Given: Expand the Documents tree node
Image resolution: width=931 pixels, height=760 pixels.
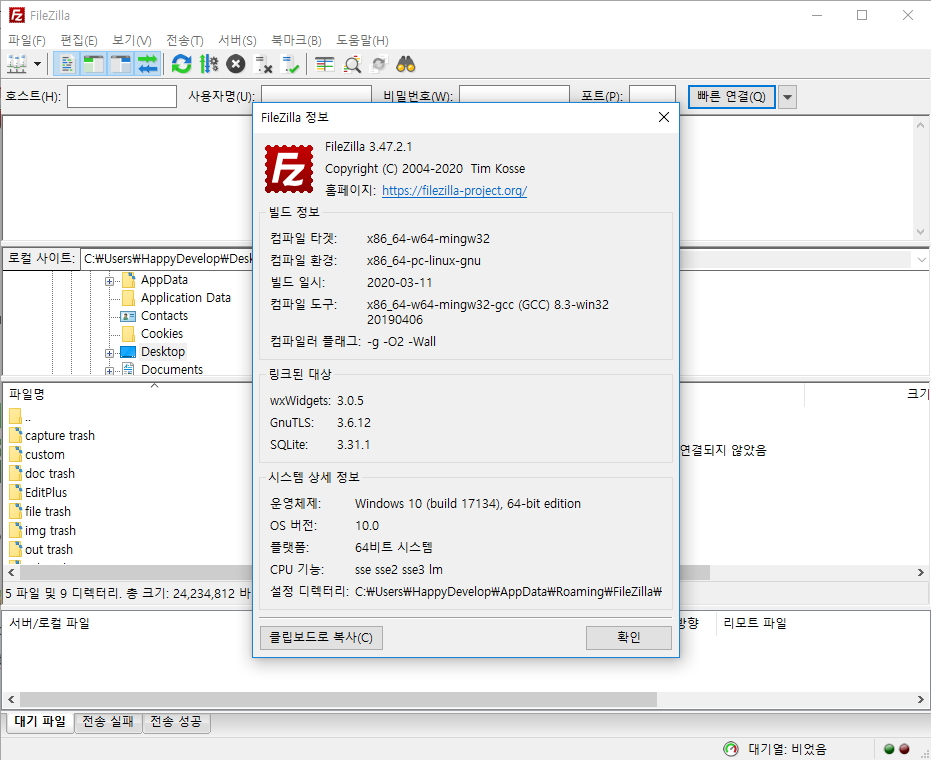Looking at the screenshot, I should (x=109, y=370).
